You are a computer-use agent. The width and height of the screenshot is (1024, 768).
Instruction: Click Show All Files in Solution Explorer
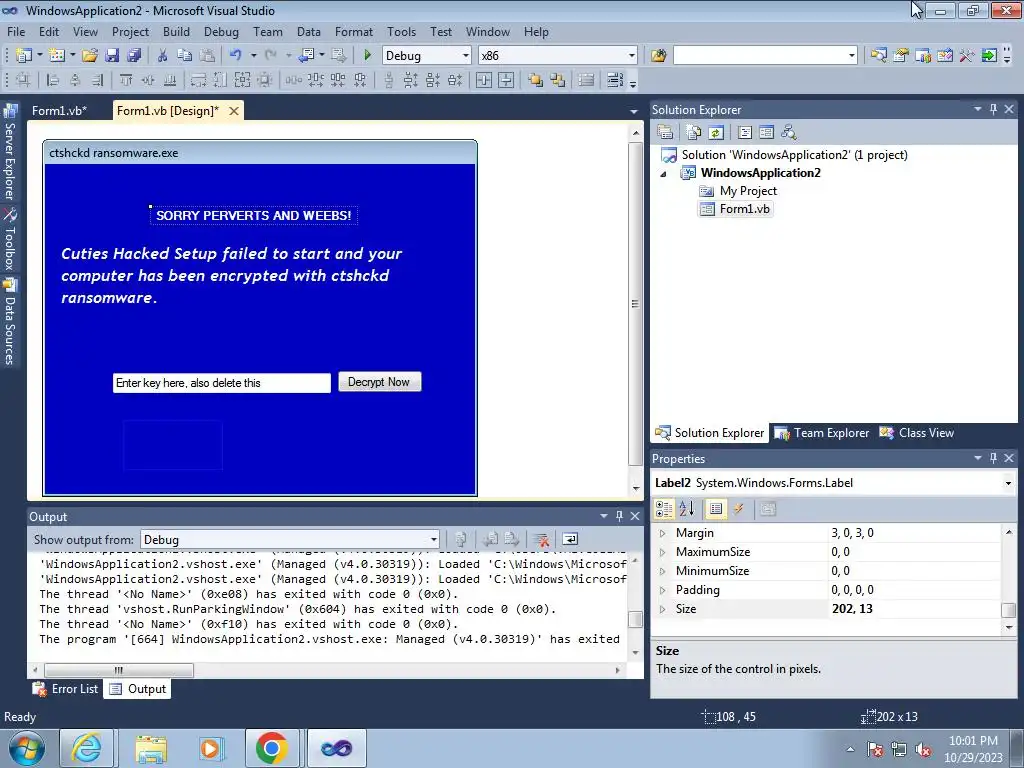point(694,133)
